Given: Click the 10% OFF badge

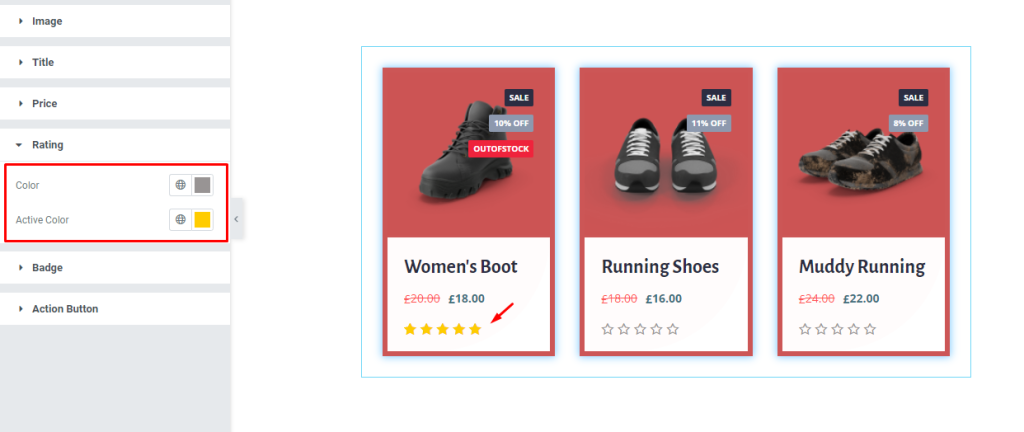Looking at the screenshot, I should [x=511, y=123].
